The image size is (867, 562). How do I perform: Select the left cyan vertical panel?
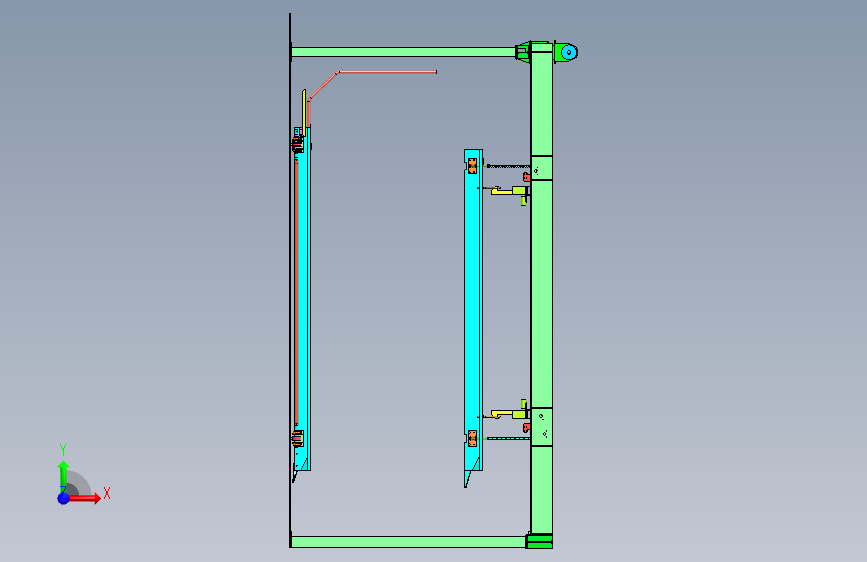(305, 299)
